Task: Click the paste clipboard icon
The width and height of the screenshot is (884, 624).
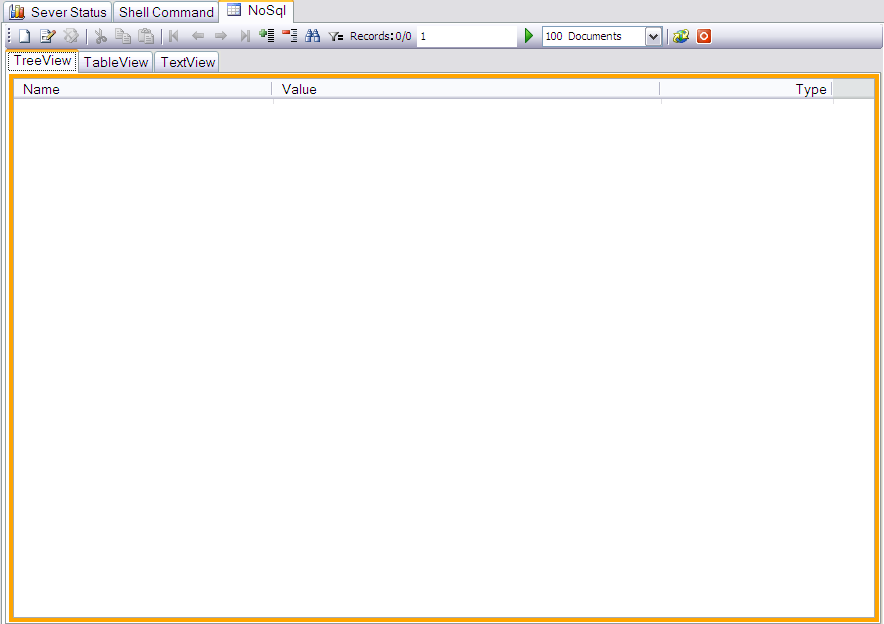Action: [146, 36]
